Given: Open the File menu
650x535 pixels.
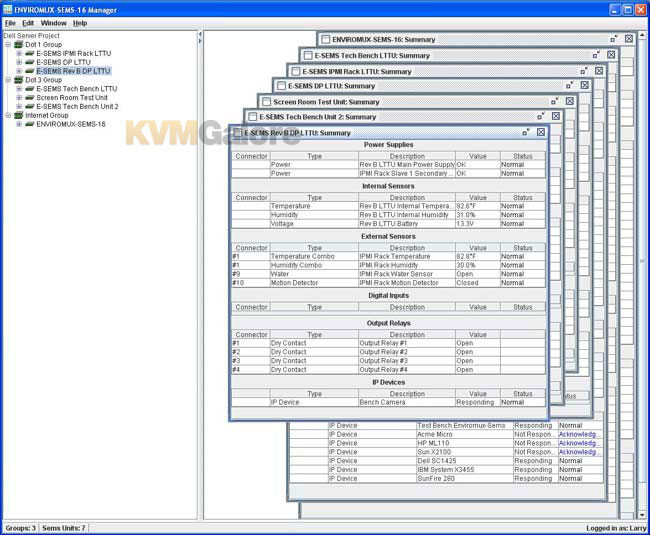Looking at the screenshot, I should click(x=10, y=23).
